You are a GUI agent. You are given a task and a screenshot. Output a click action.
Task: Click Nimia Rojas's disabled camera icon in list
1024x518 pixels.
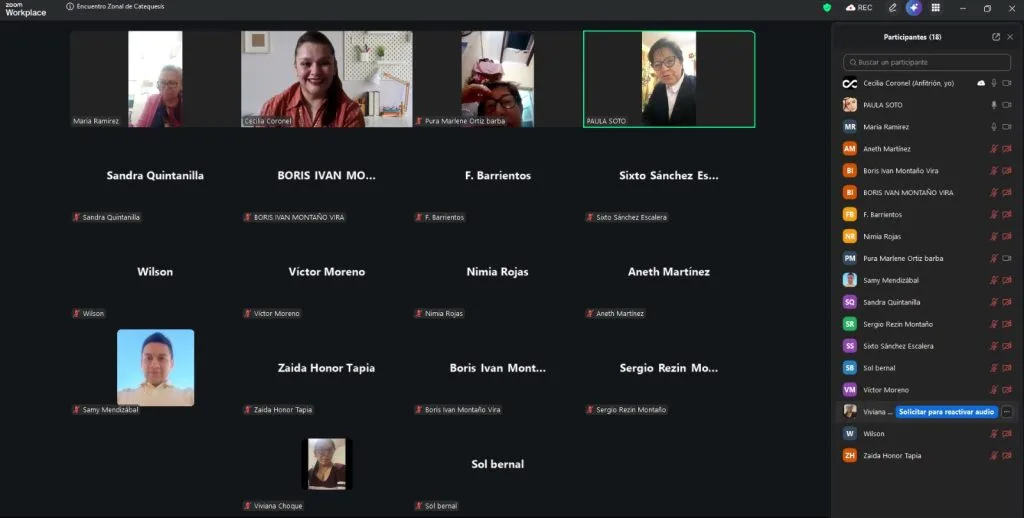pos(1007,236)
